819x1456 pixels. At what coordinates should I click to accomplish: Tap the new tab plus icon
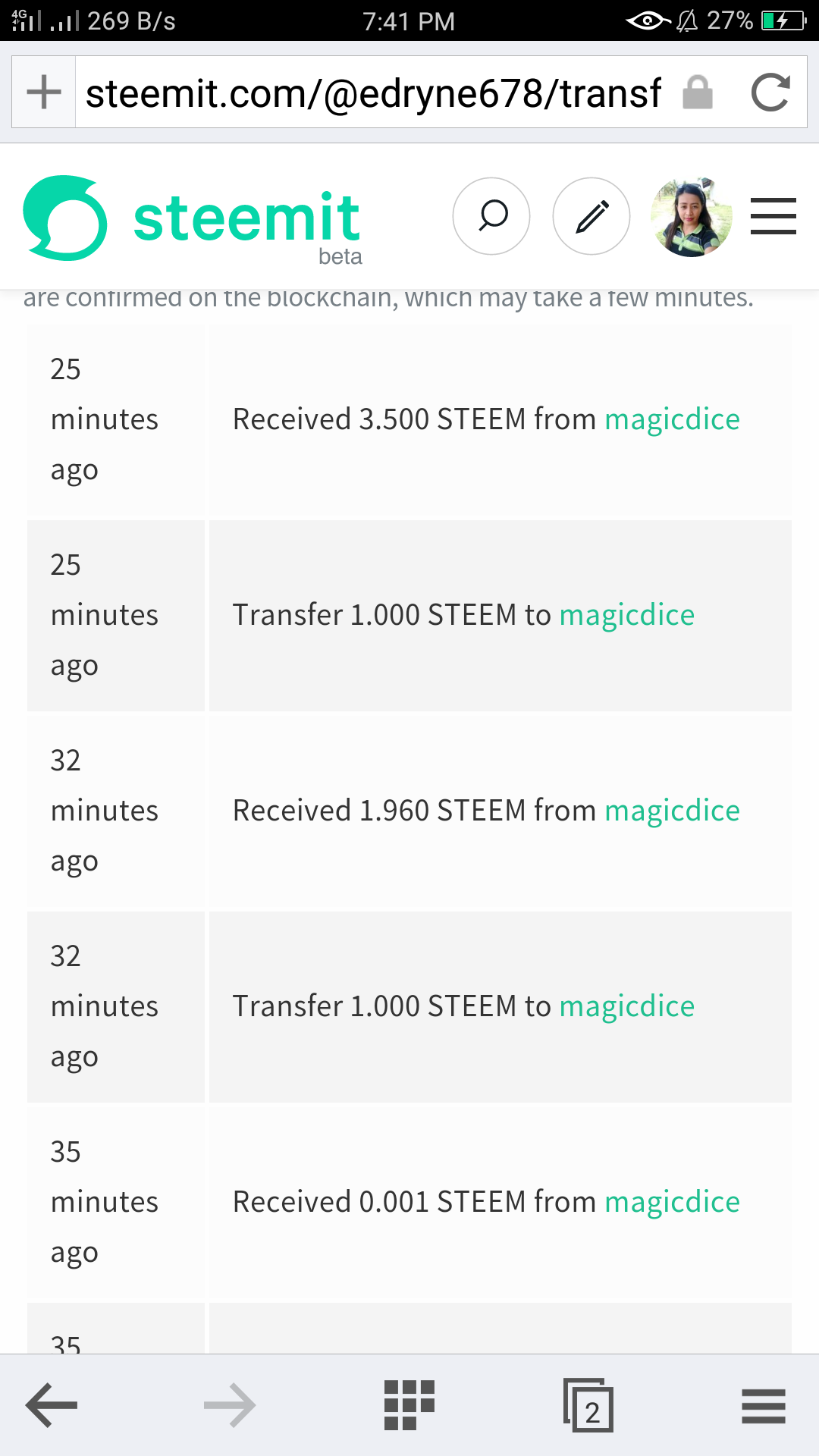(44, 93)
